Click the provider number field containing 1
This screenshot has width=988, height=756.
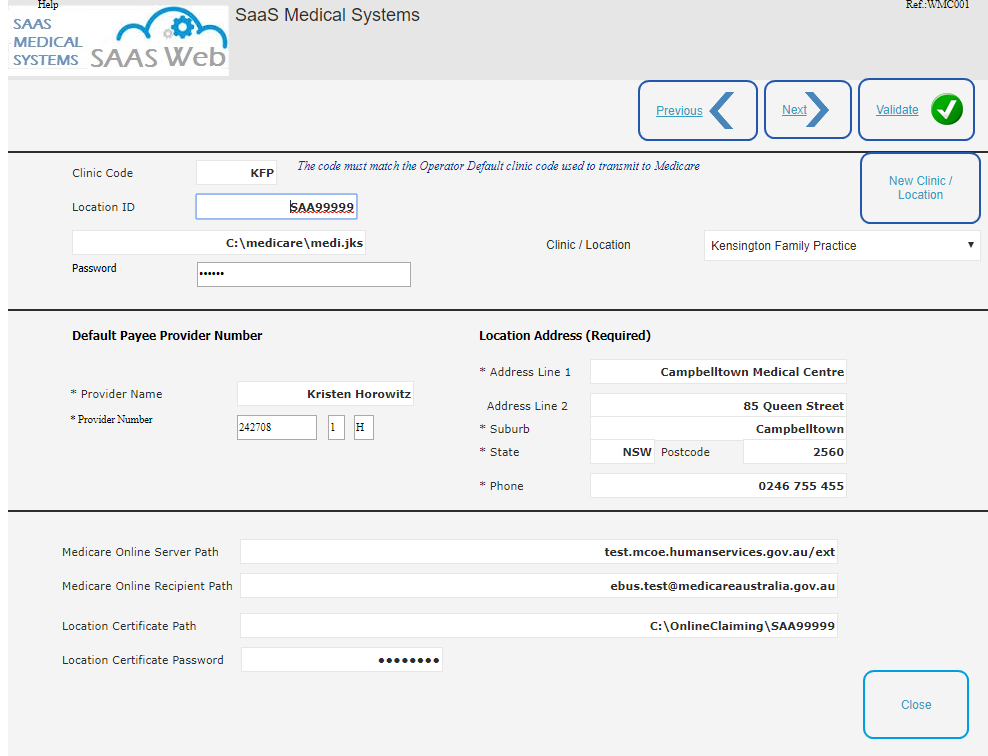tap(336, 427)
